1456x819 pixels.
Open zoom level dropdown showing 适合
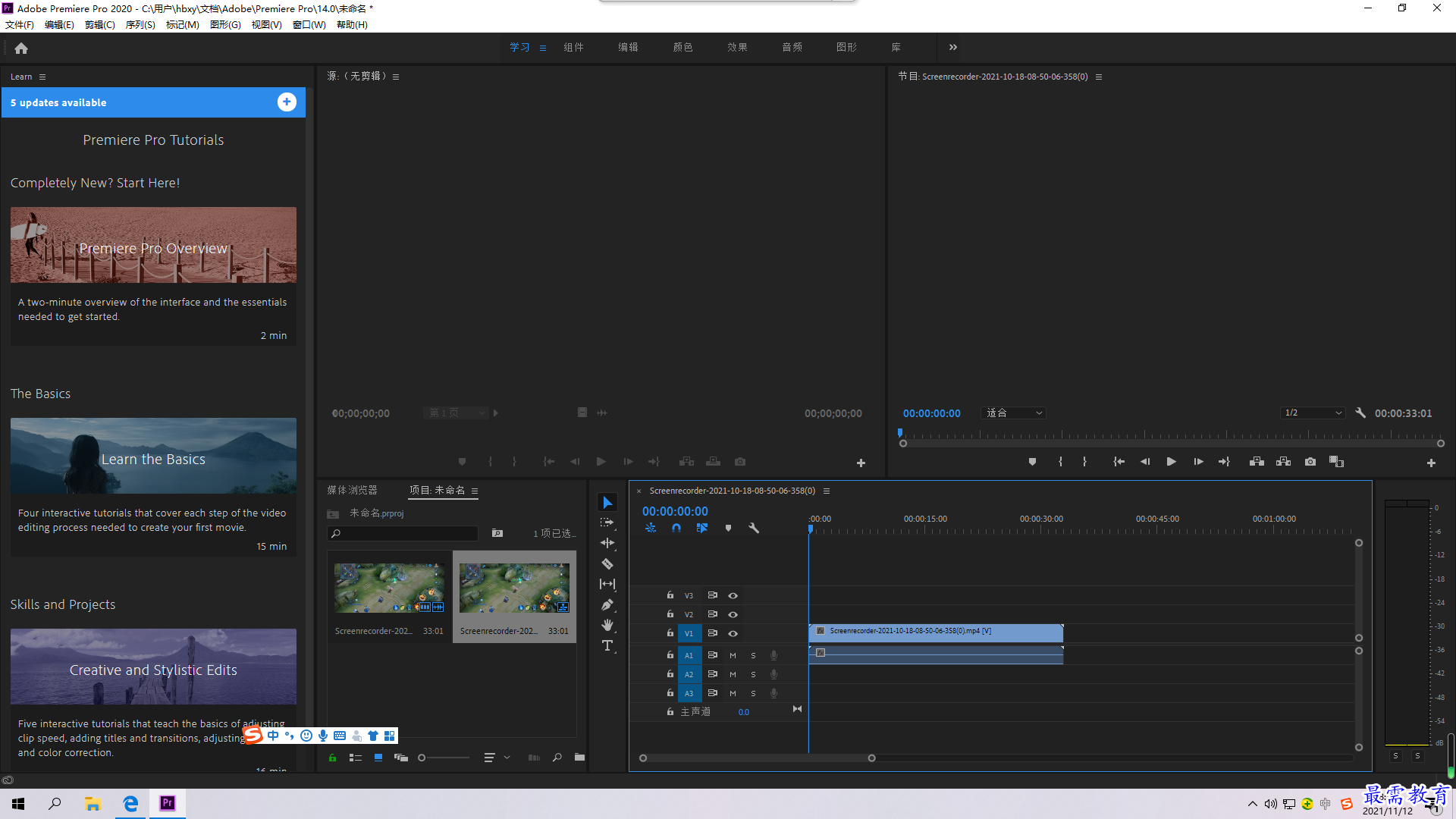click(1014, 413)
